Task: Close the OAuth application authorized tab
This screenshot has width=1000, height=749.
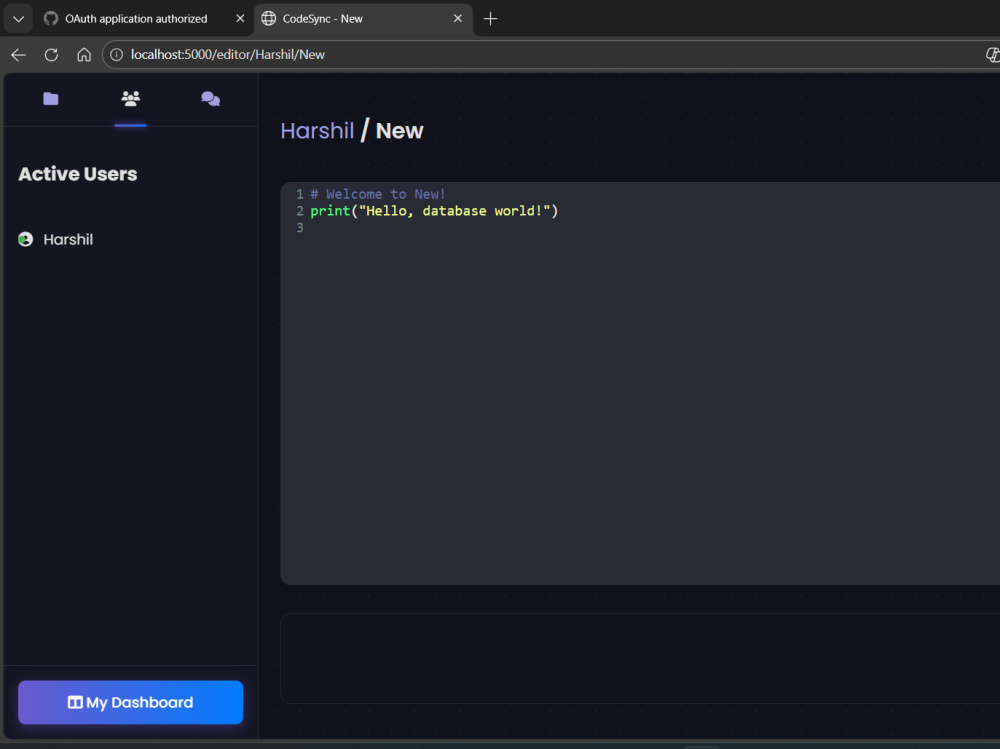Action: tap(240, 19)
